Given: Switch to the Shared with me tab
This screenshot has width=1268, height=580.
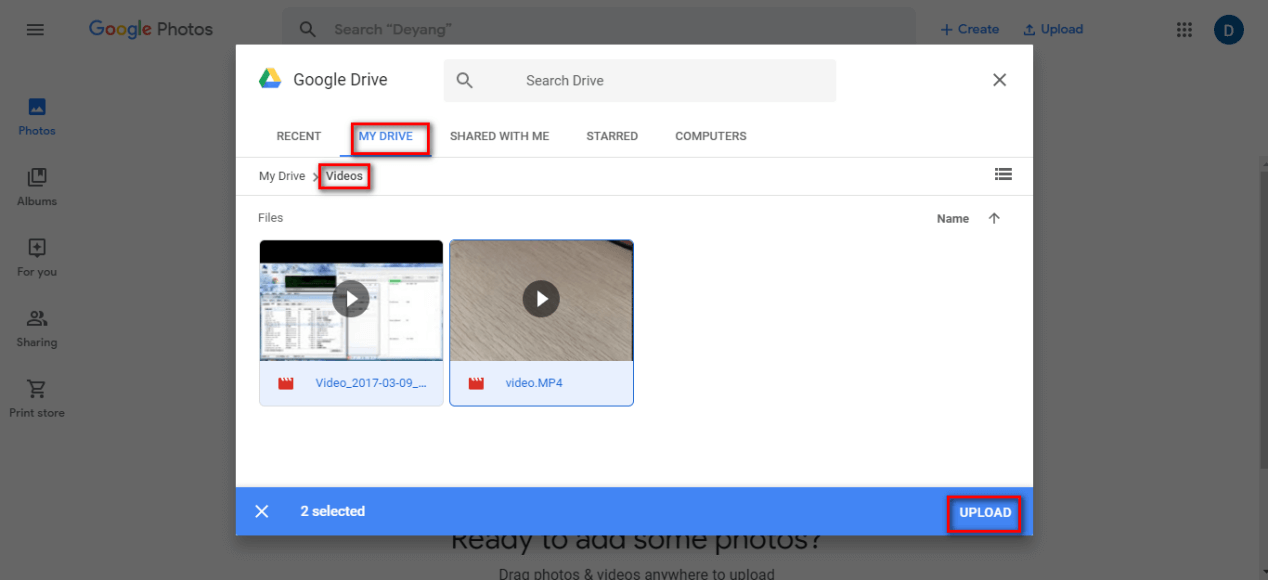Looking at the screenshot, I should pyautogui.click(x=499, y=136).
